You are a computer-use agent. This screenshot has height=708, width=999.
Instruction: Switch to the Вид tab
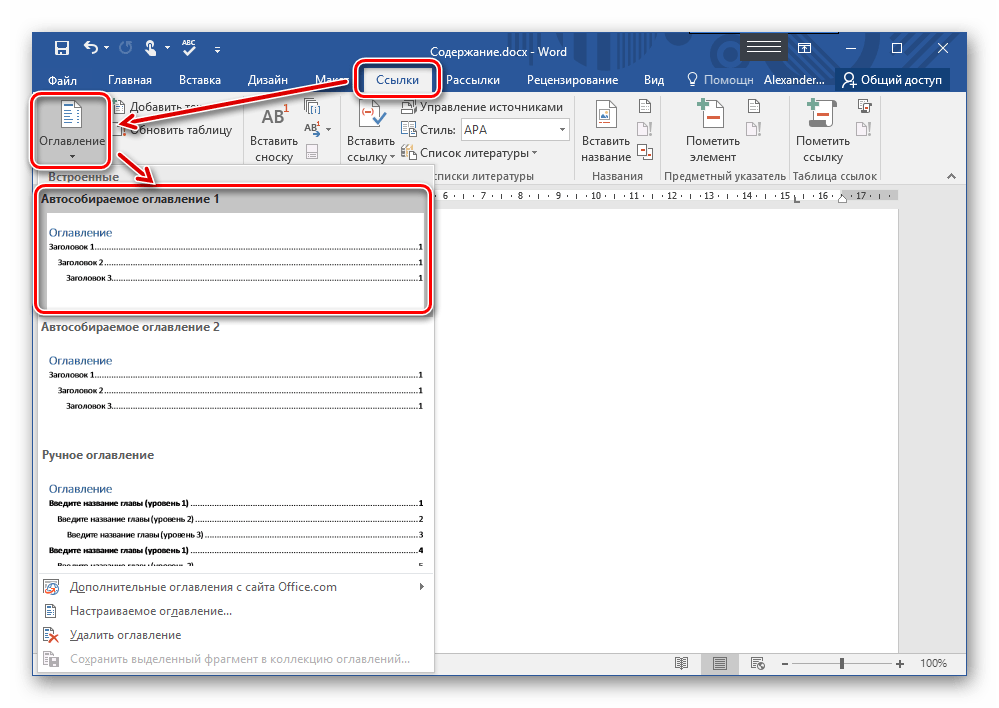point(654,80)
